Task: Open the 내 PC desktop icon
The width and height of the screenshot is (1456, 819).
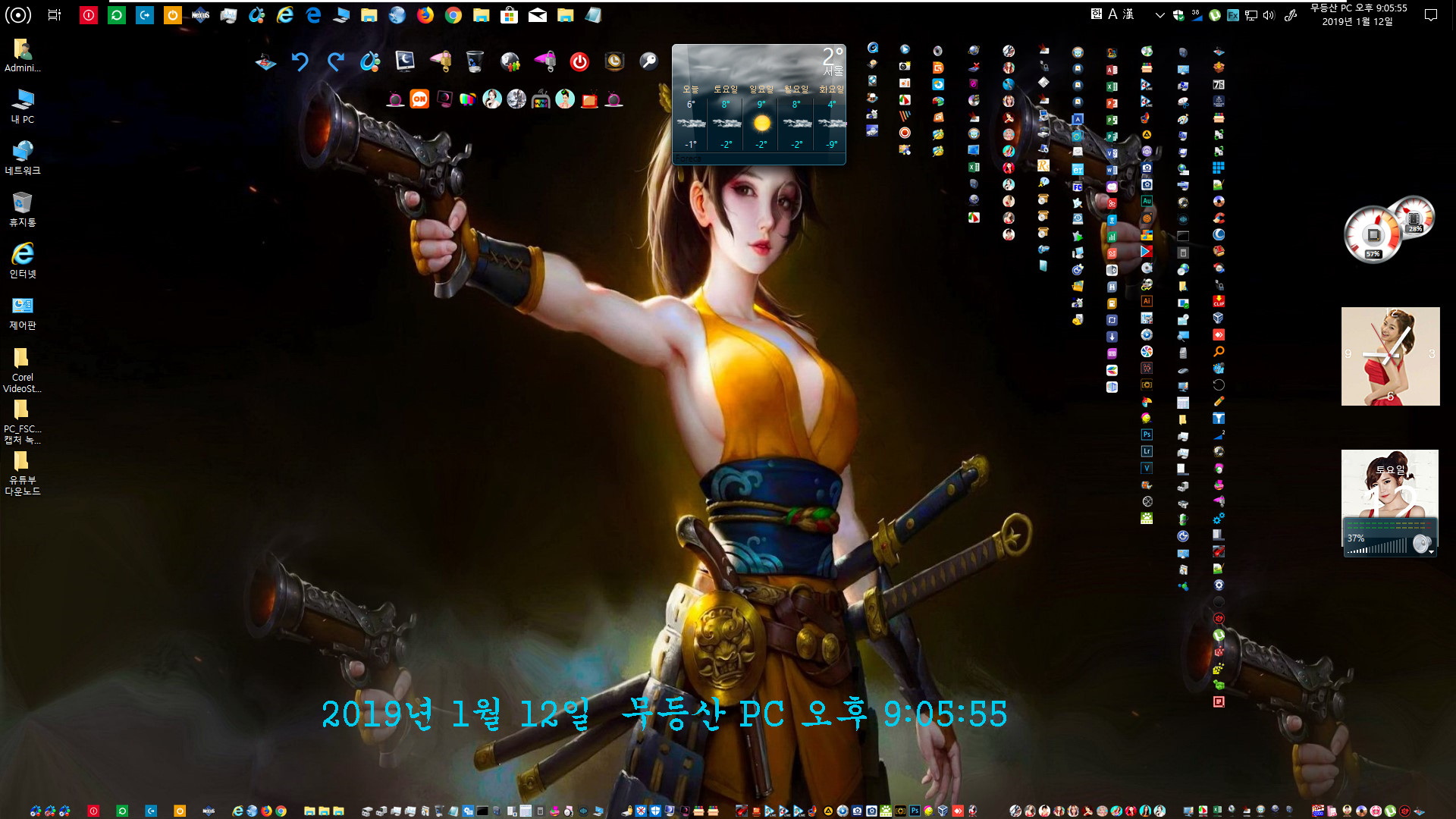Action: (x=23, y=107)
